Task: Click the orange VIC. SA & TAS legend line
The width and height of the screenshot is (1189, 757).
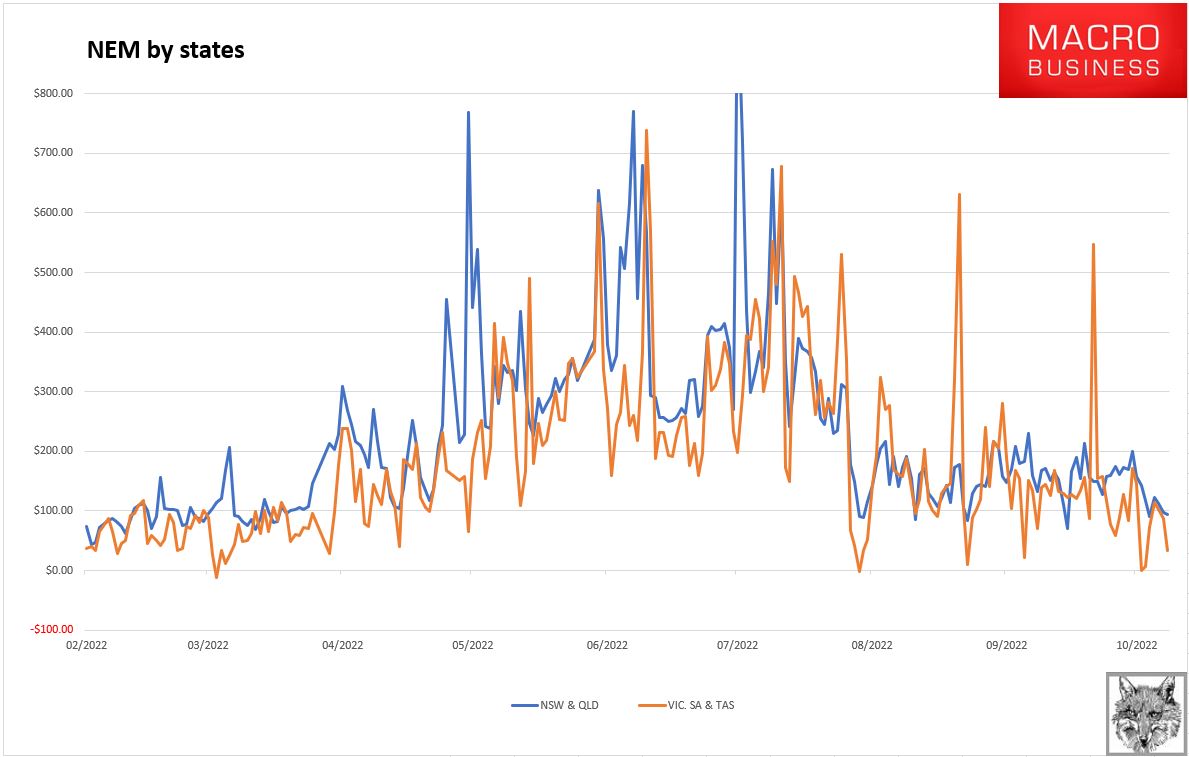Action: 652,705
